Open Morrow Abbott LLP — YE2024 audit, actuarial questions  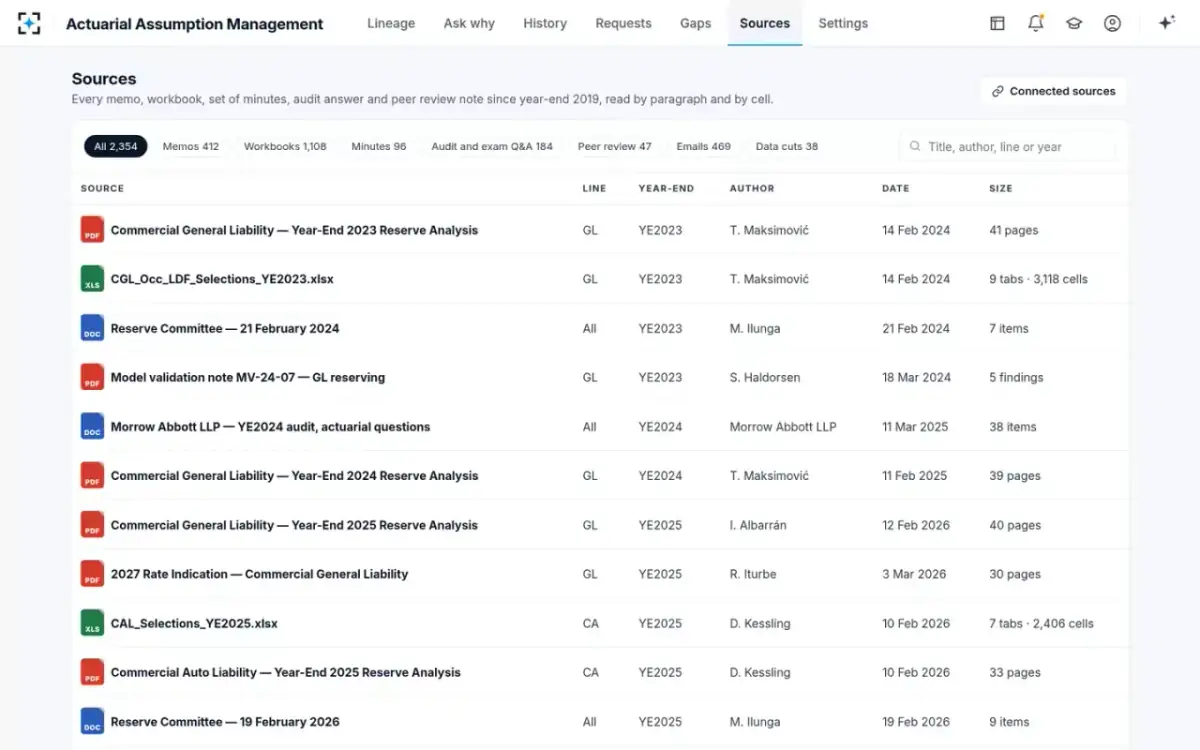click(270, 426)
